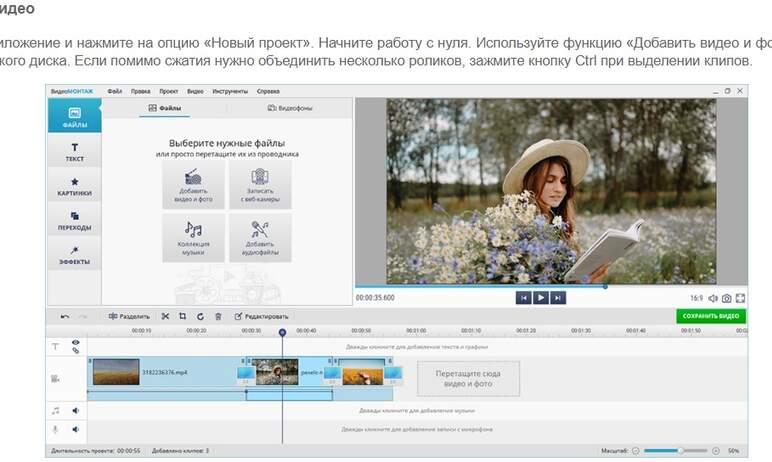The image size is (772, 462).
Task: Open the Файлы sidebar section
Action: 74,115
